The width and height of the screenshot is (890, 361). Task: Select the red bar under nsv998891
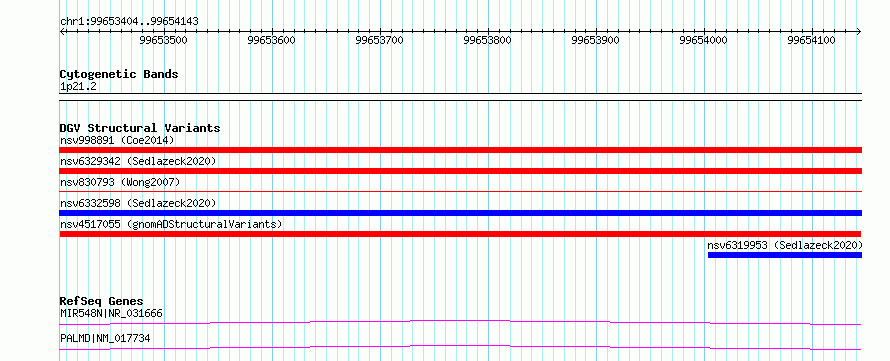pos(460,150)
